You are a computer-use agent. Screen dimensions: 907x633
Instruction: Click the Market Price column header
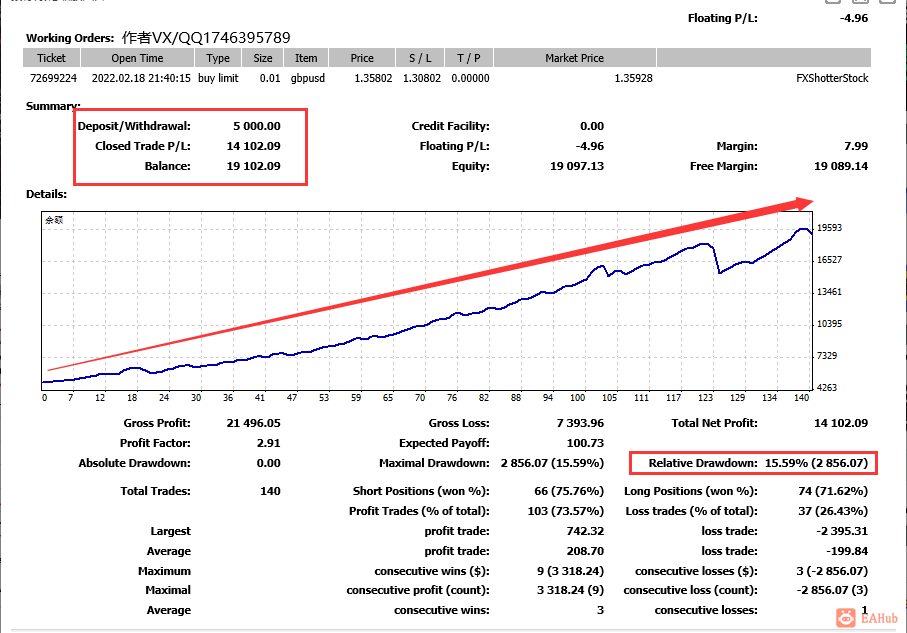pyautogui.click(x=574, y=58)
